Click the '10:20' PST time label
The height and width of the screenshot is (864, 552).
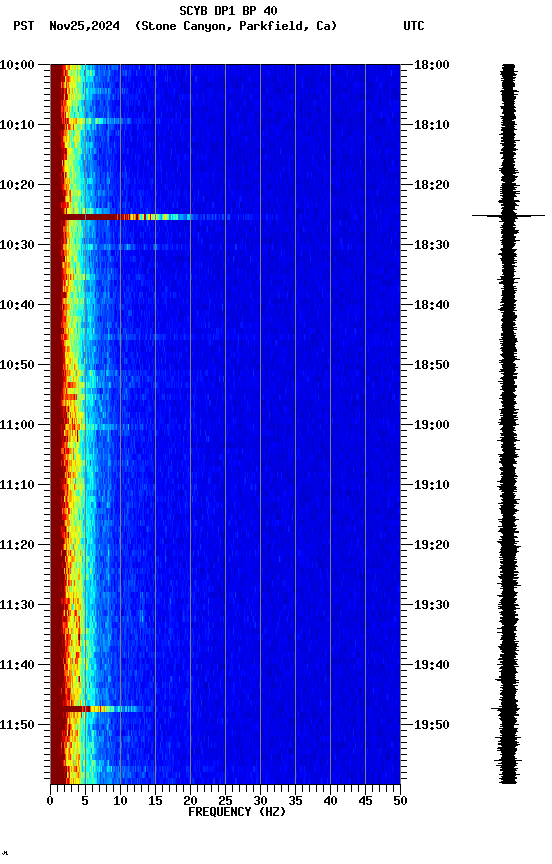(17, 185)
